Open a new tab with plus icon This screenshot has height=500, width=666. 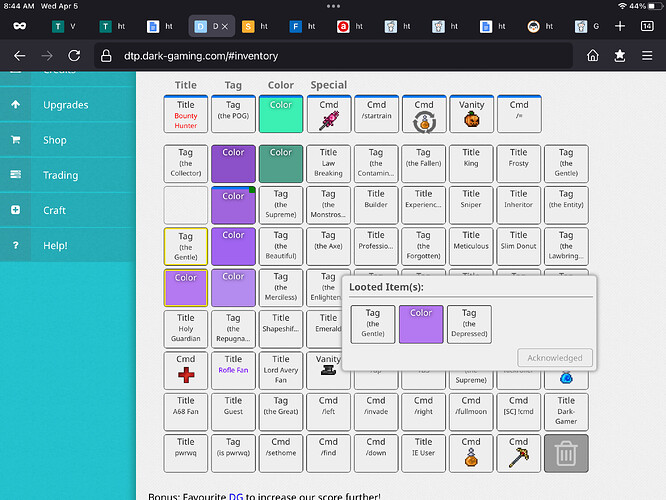pyautogui.click(x=620, y=26)
